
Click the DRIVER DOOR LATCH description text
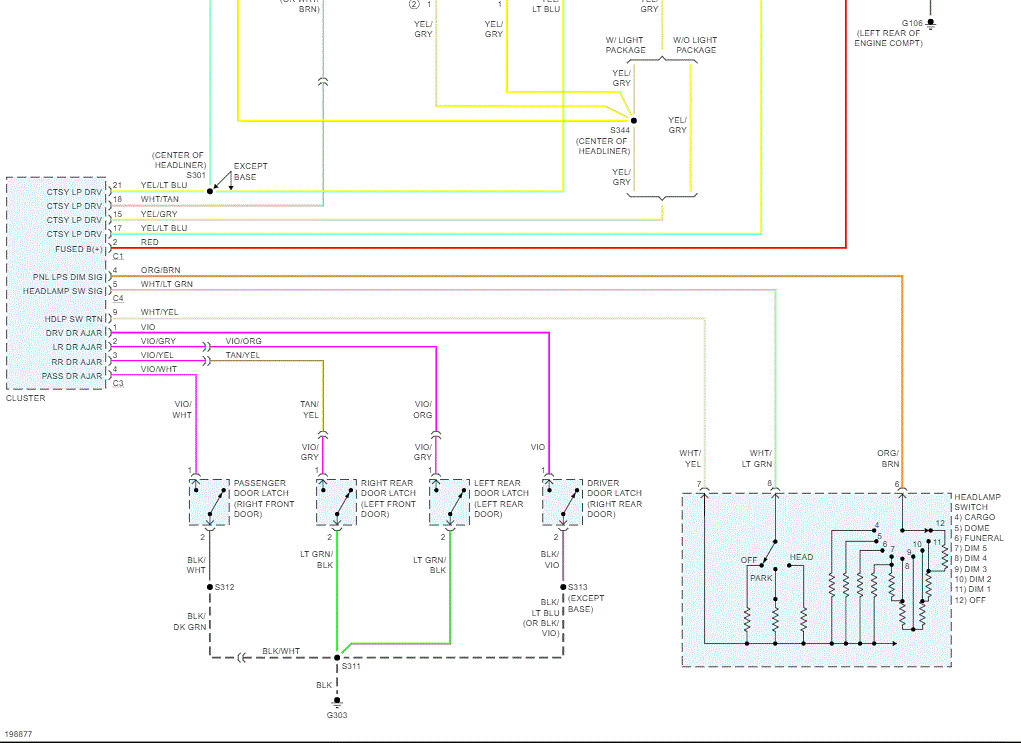[x=614, y=498]
